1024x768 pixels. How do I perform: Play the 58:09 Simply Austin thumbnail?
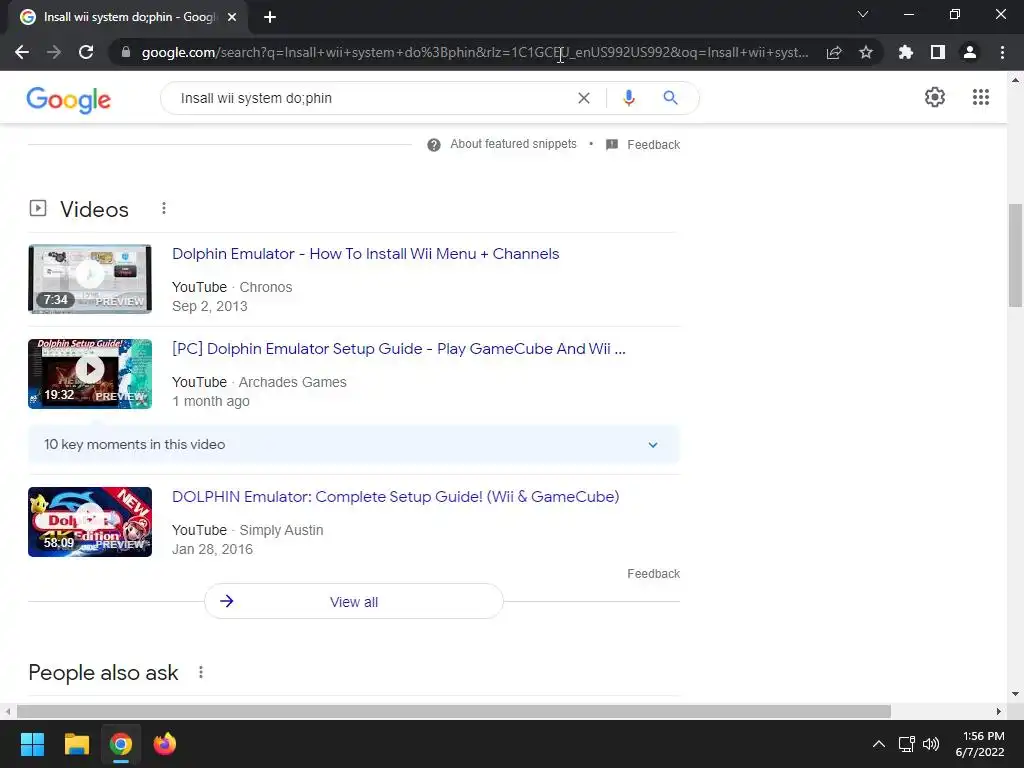point(90,522)
